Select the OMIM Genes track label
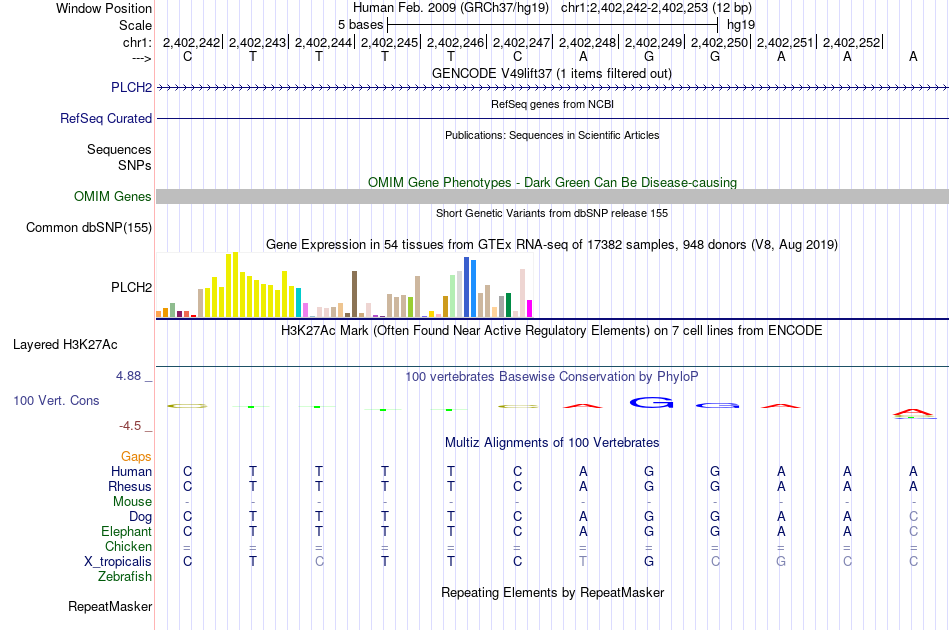Screen dimensions: 950x630 tap(112, 196)
